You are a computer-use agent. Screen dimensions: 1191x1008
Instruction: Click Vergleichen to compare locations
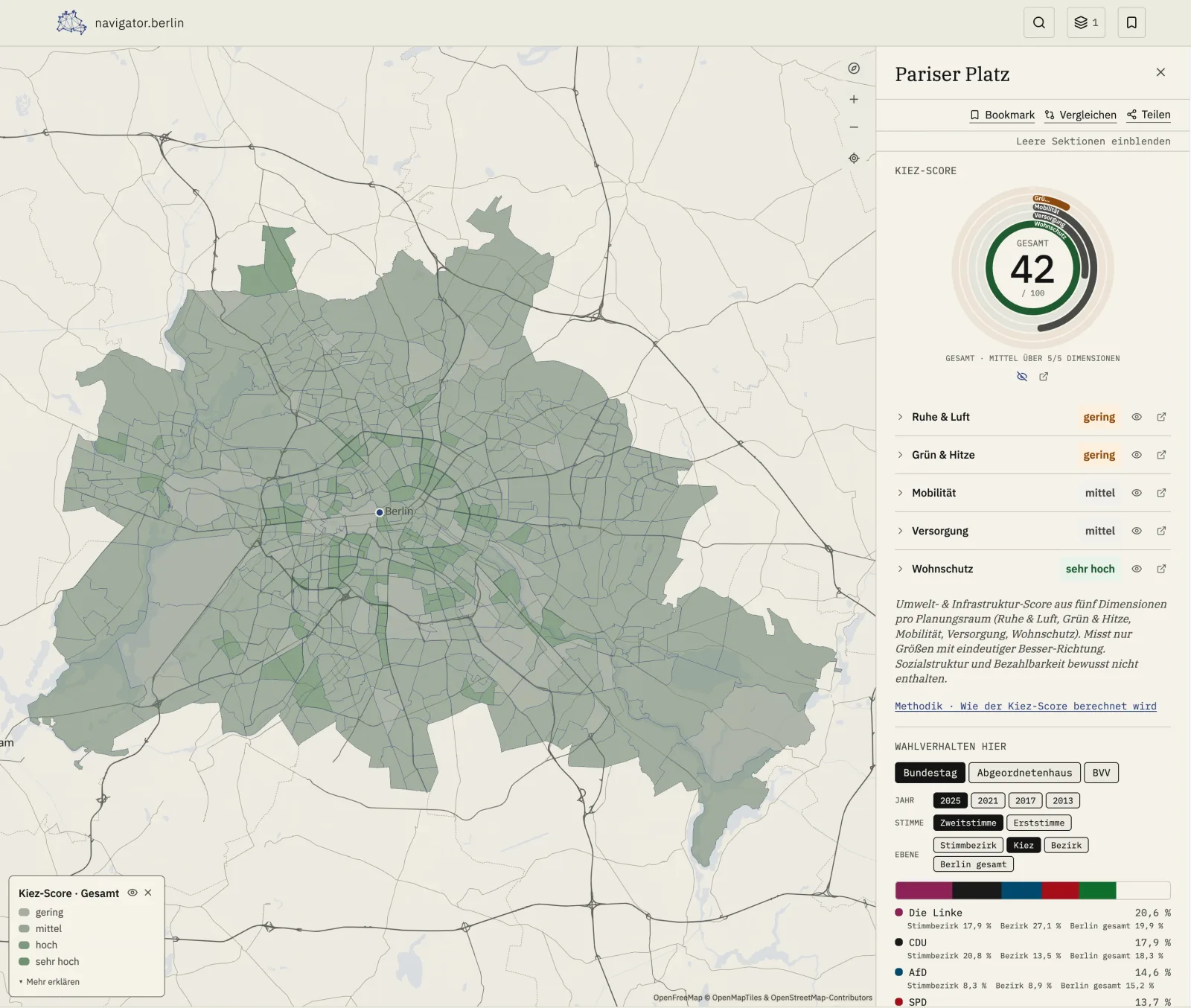click(1080, 115)
